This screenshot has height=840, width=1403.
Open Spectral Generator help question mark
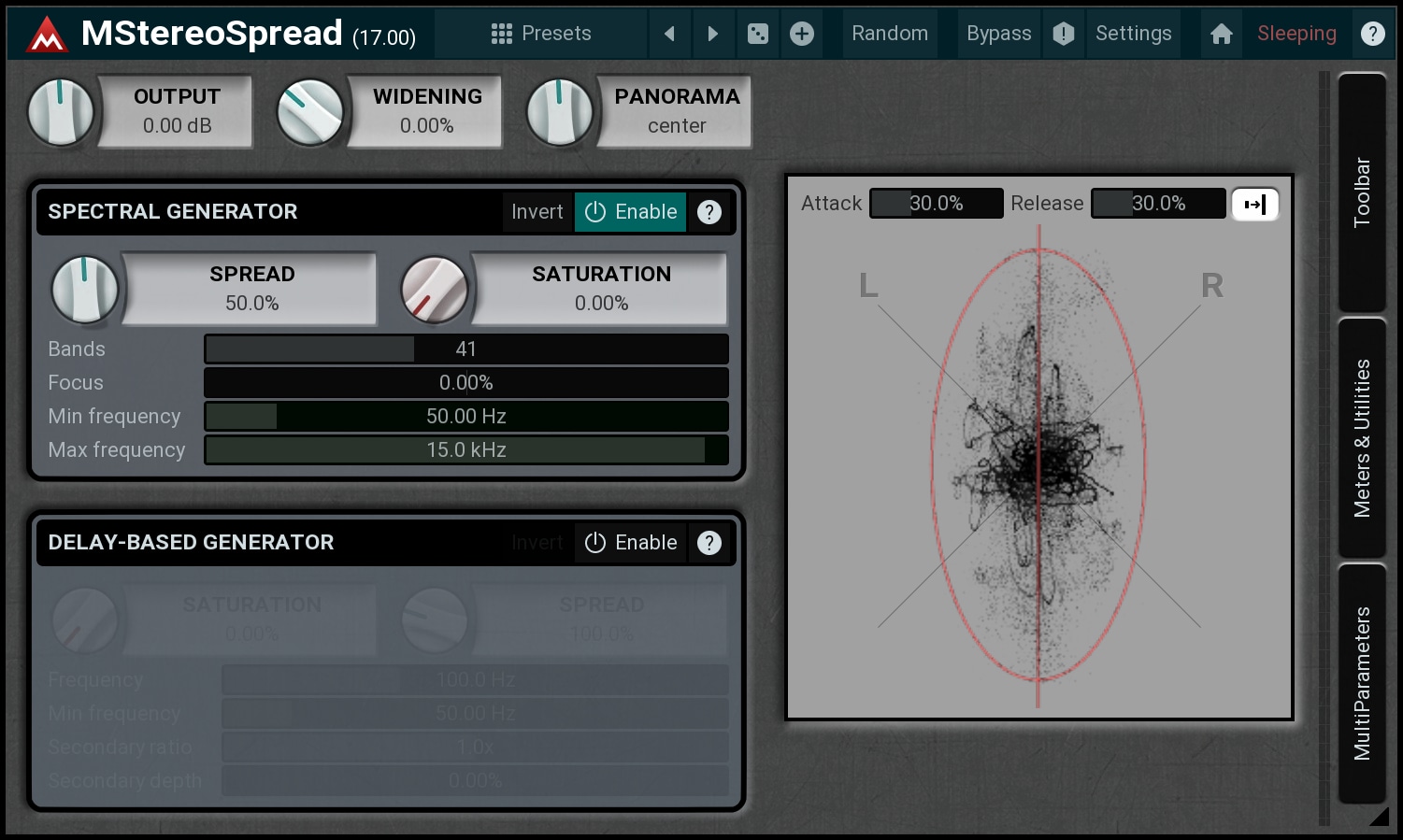point(709,212)
